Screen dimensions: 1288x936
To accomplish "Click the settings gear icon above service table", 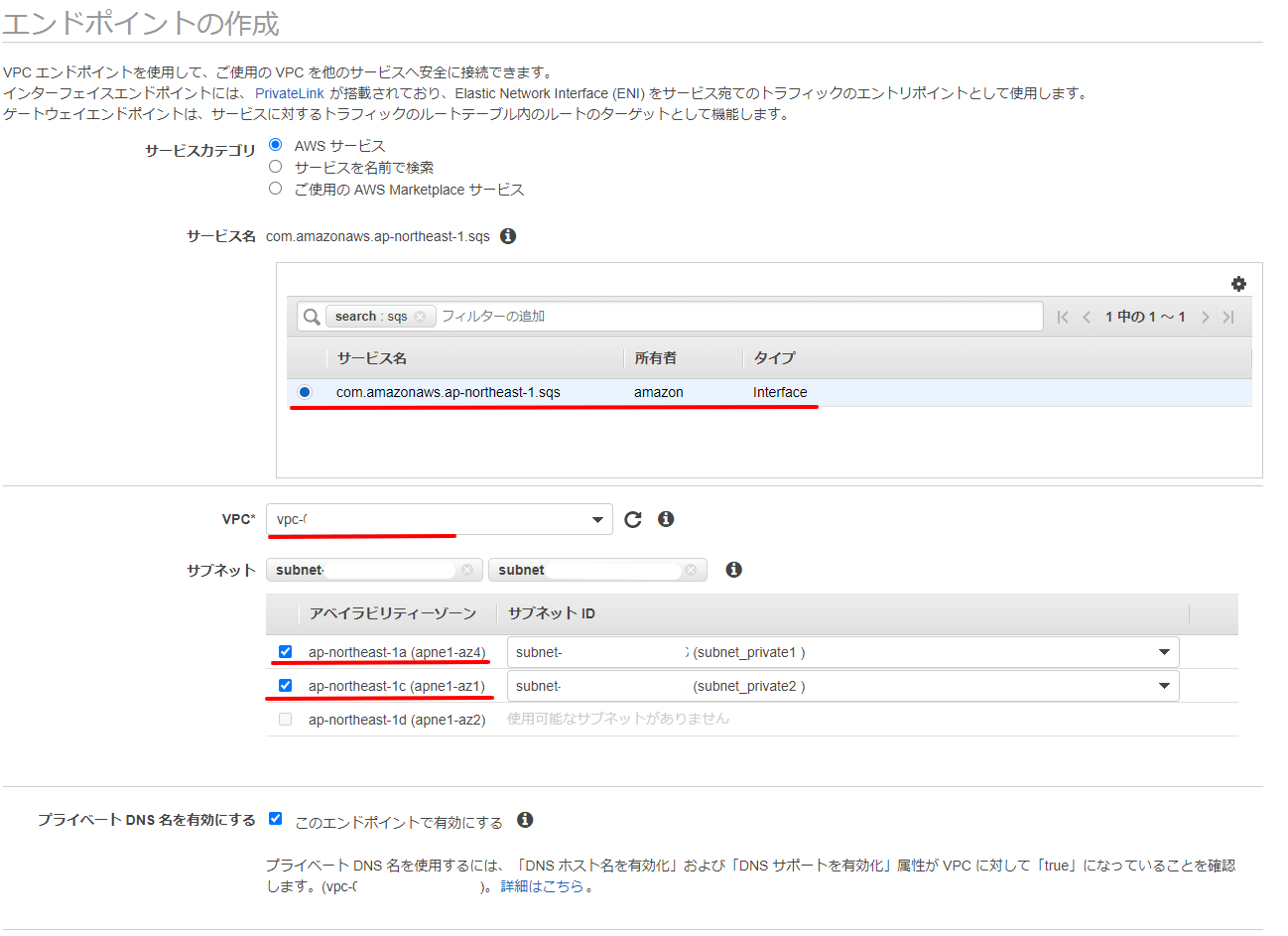I will 1238,284.
